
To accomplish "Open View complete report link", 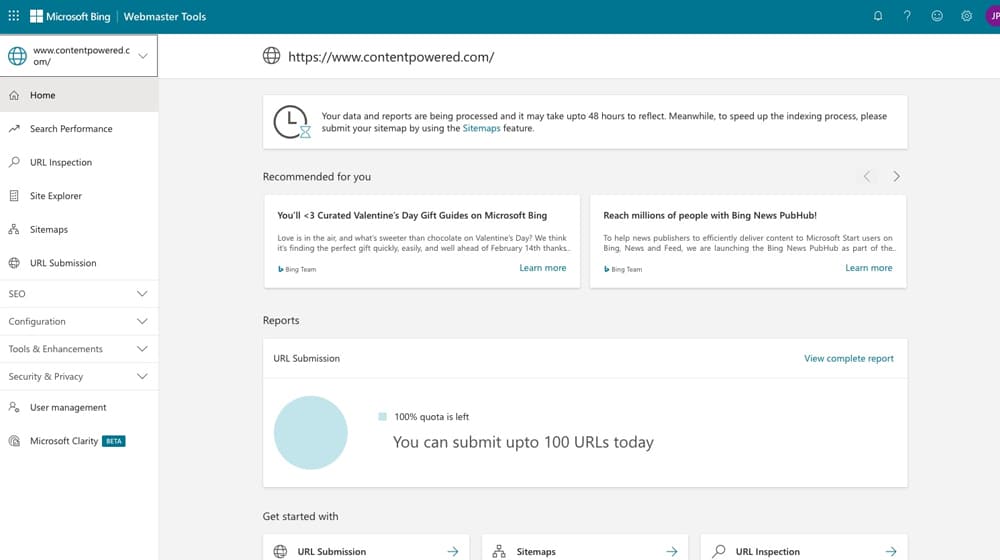I will click(x=848, y=358).
